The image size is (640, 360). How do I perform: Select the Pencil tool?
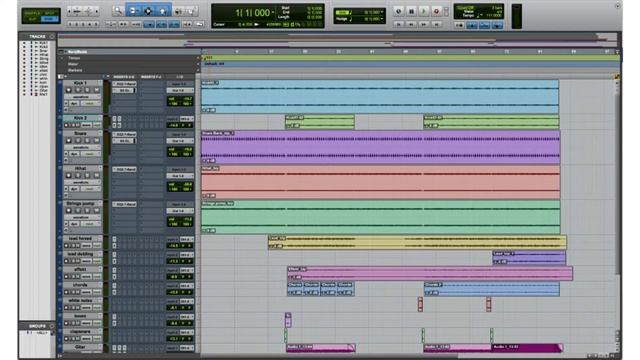(192, 11)
